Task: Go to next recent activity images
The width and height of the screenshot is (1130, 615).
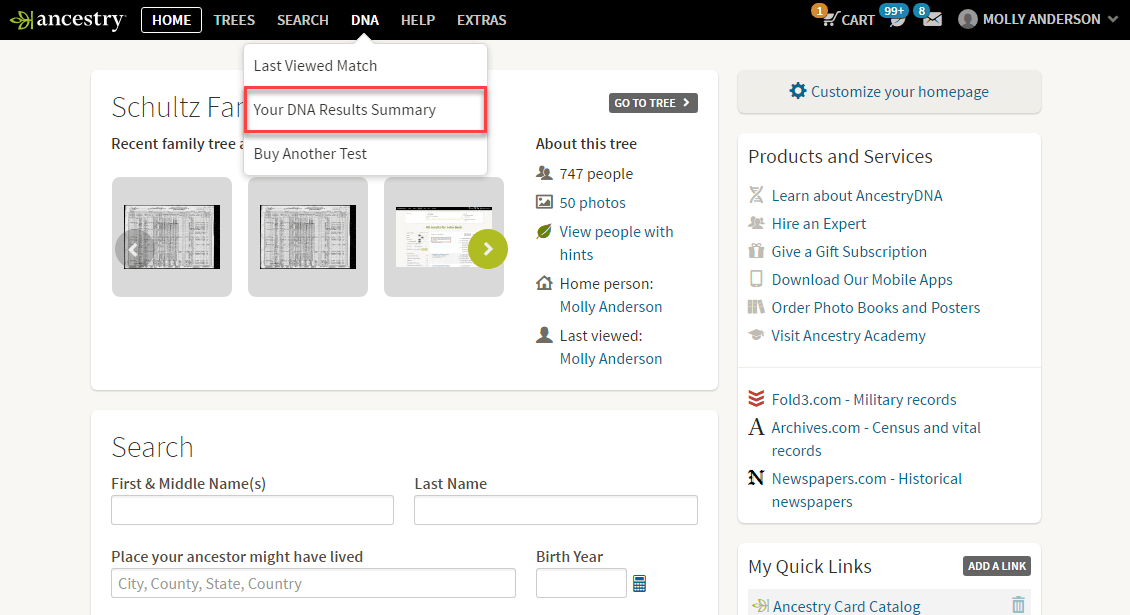Action: point(488,249)
